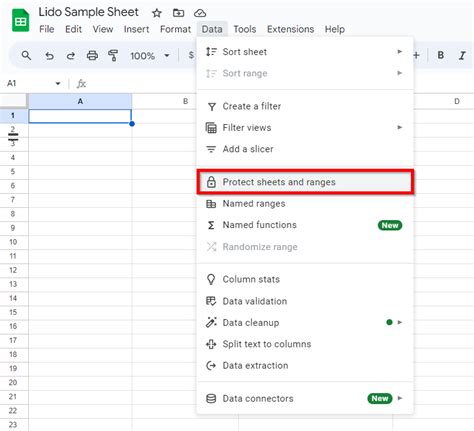Star the Lido Sample Sheet document
474x431 pixels.
pos(157,13)
